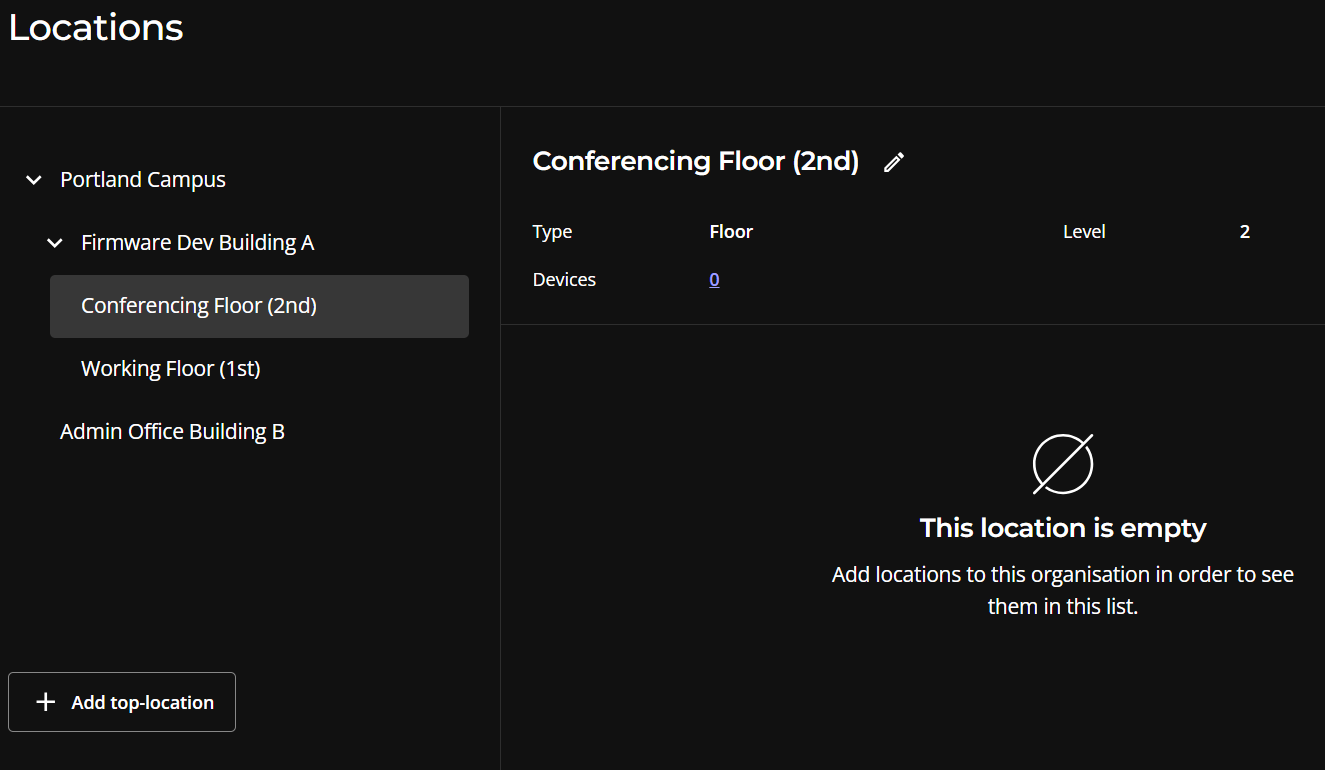Click the Level value '2'

[1245, 232]
